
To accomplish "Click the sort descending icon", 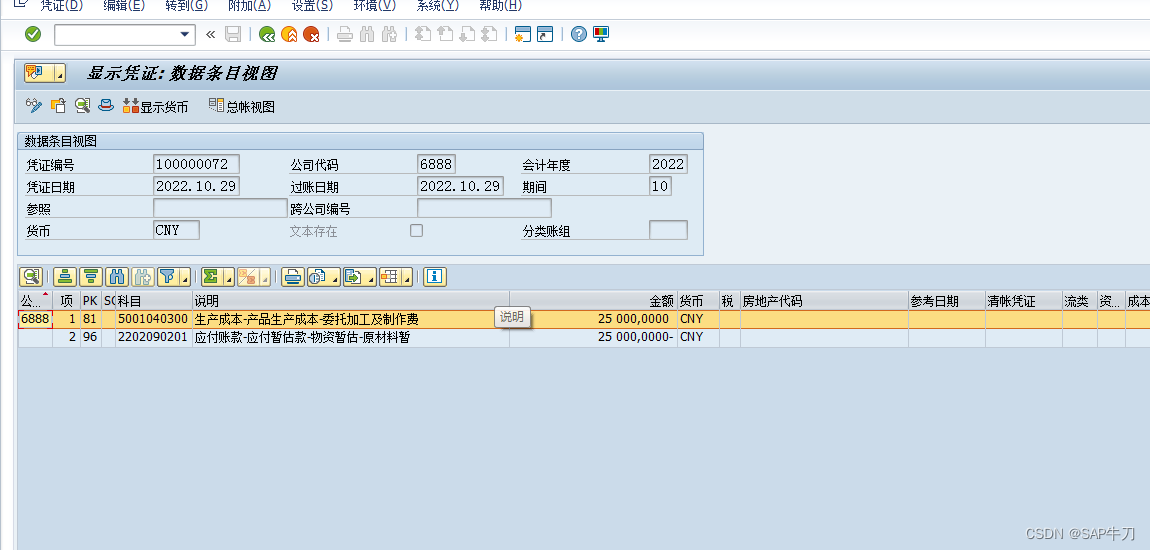I will [91, 276].
